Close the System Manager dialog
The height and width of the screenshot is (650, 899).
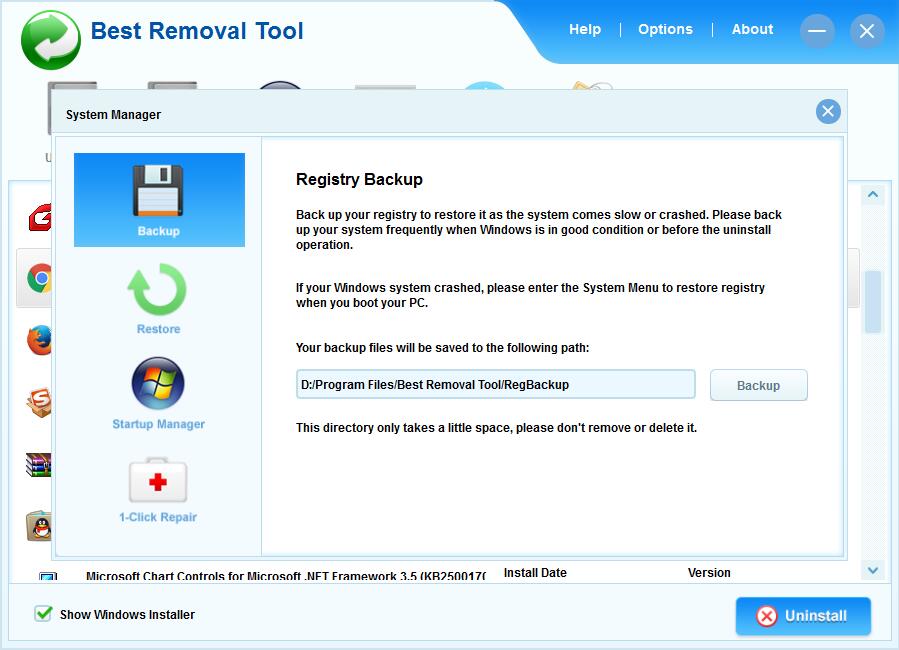point(828,111)
